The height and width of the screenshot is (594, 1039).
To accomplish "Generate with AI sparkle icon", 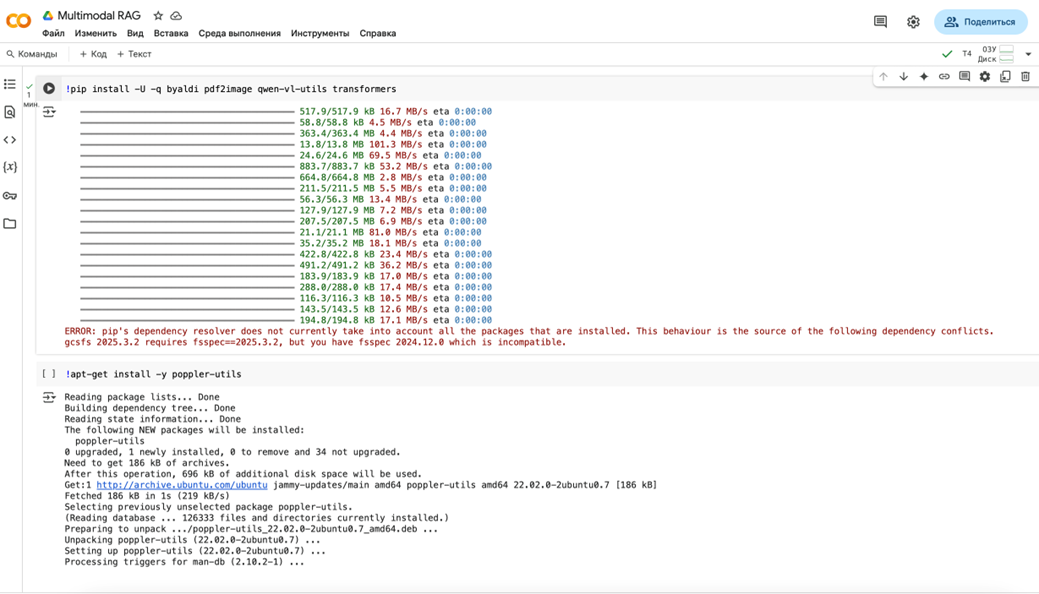I will [924, 77].
